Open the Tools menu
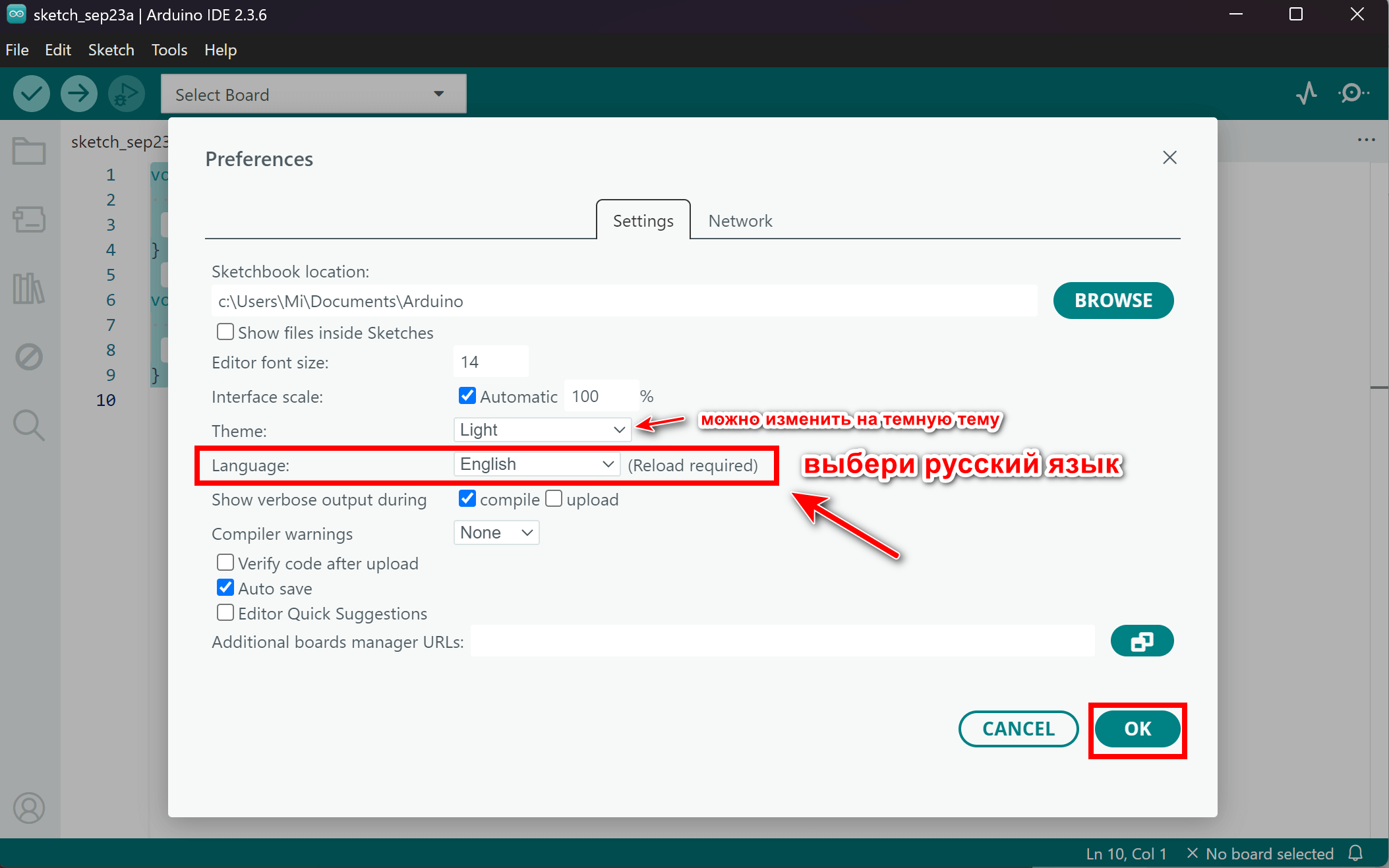The height and width of the screenshot is (868, 1389). pos(169,50)
